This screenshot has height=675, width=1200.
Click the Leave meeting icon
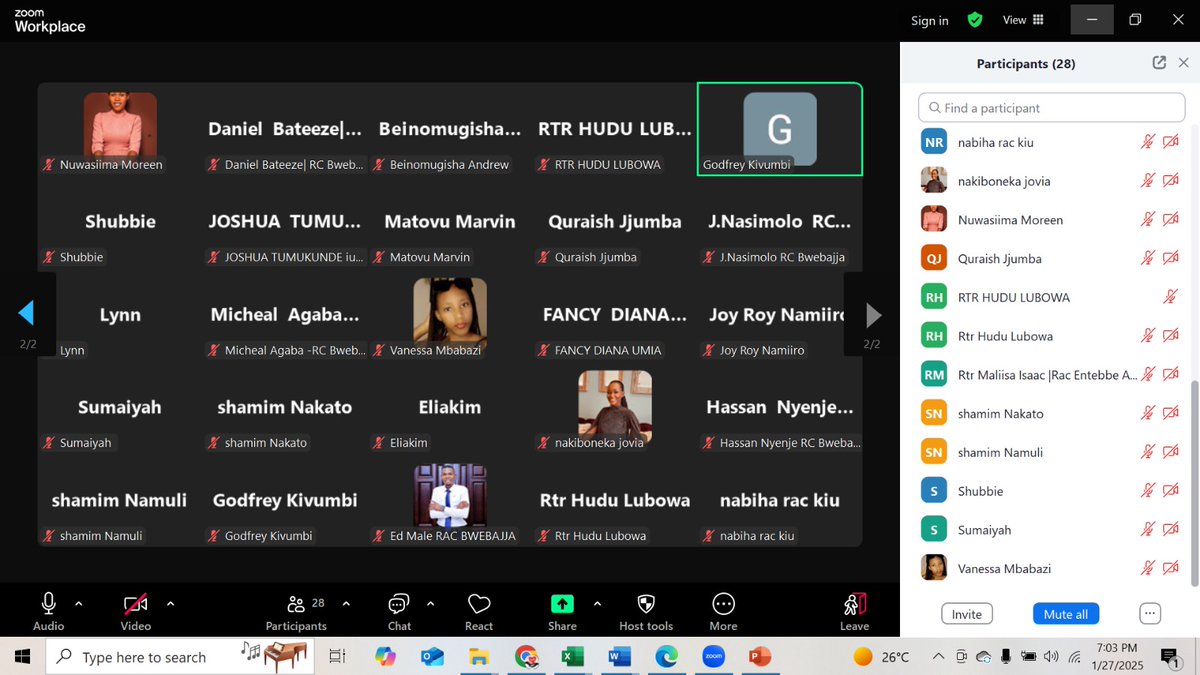tap(855, 604)
